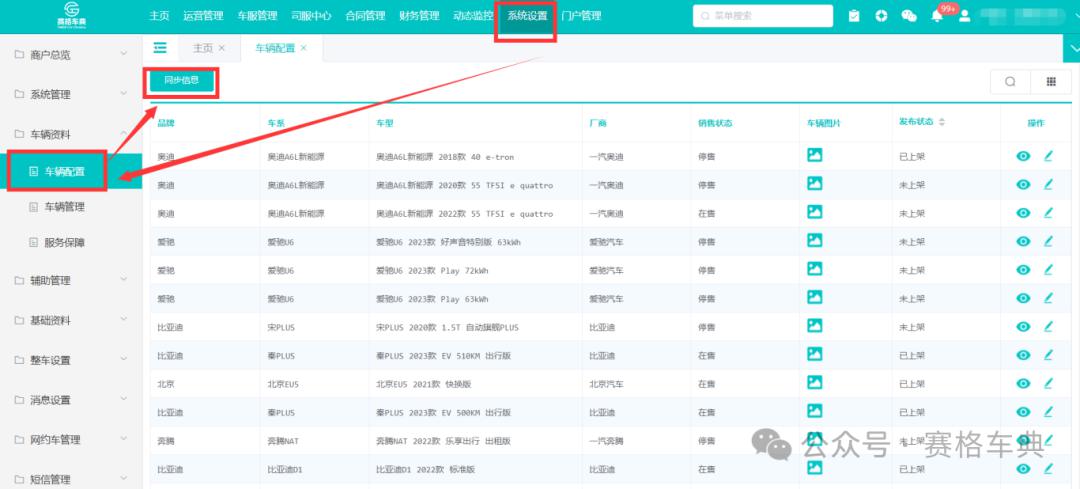View details of 2022款 55 TFSI e quattro

point(1023,214)
